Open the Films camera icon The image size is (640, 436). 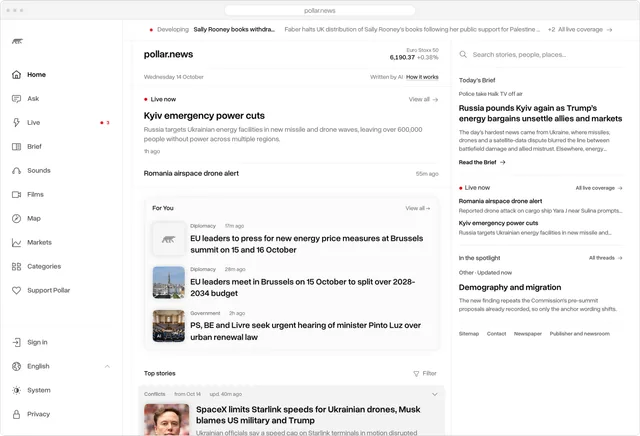click(x=16, y=194)
